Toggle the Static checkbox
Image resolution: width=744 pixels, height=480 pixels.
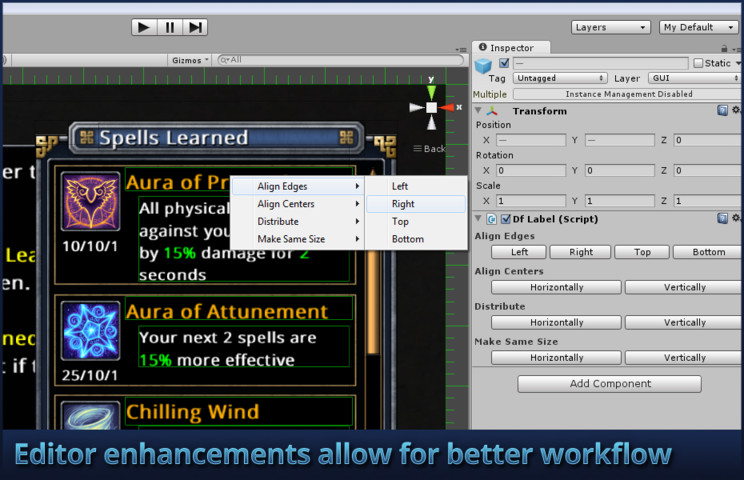click(x=698, y=63)
